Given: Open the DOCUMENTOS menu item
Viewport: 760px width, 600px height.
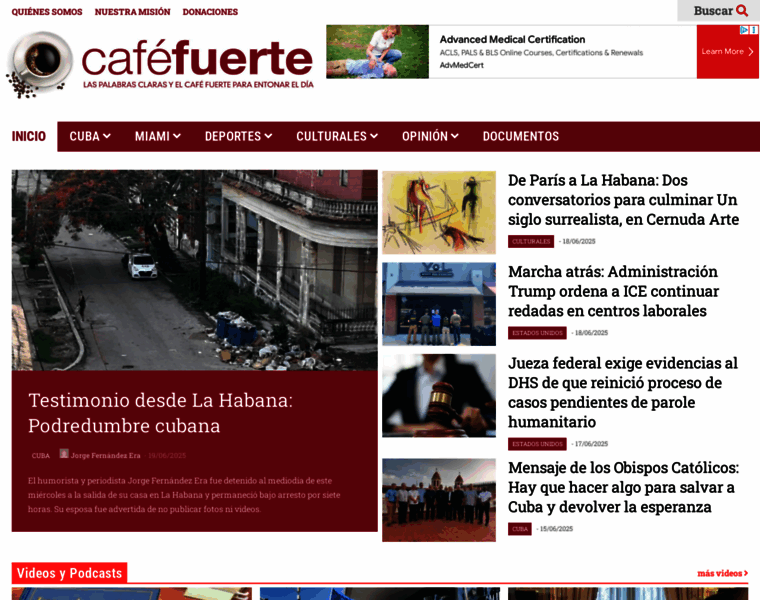Looking at the screenshot, I should (x=521, y=136).
